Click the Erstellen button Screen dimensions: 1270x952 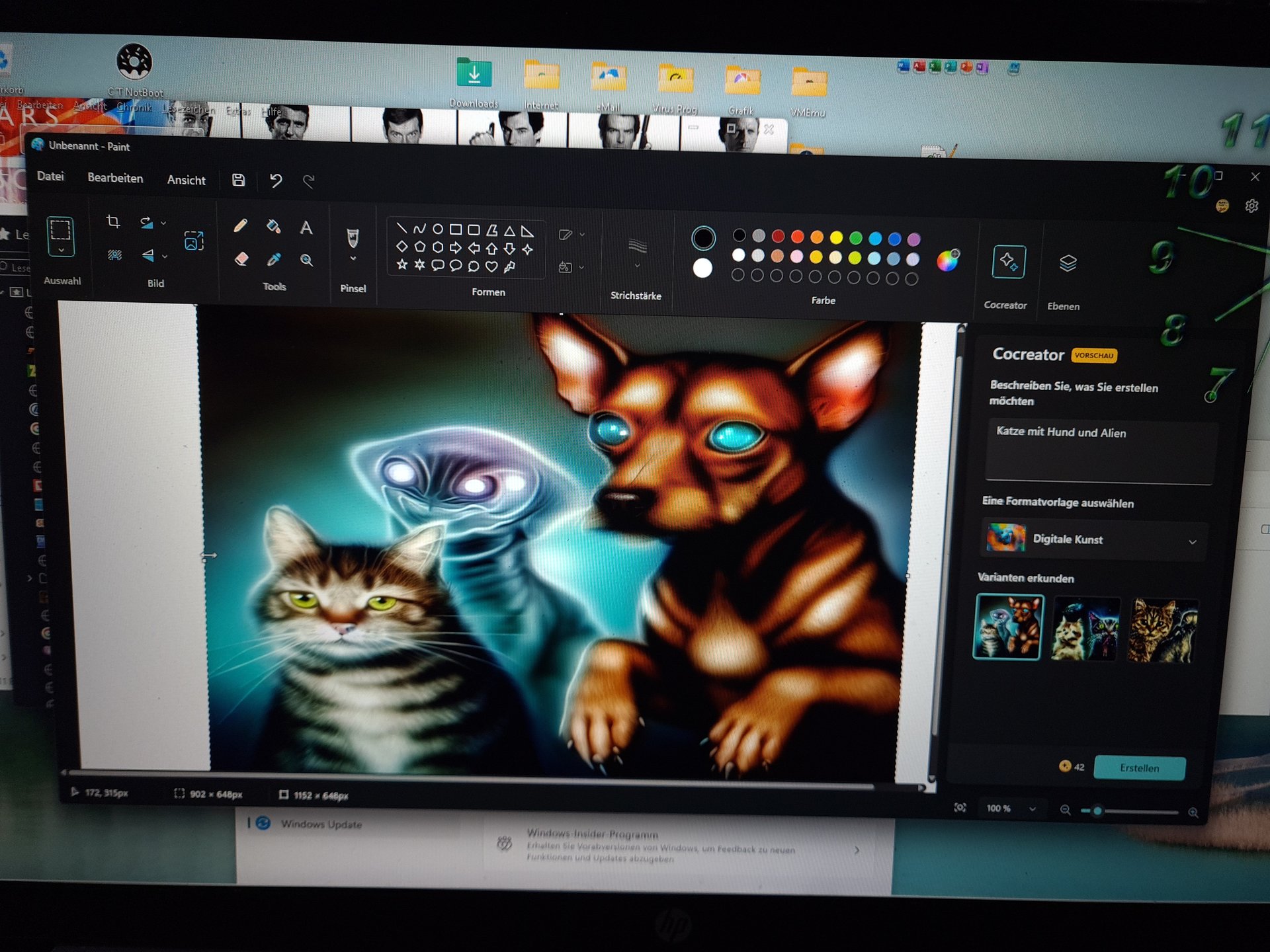pos(1139,768)
